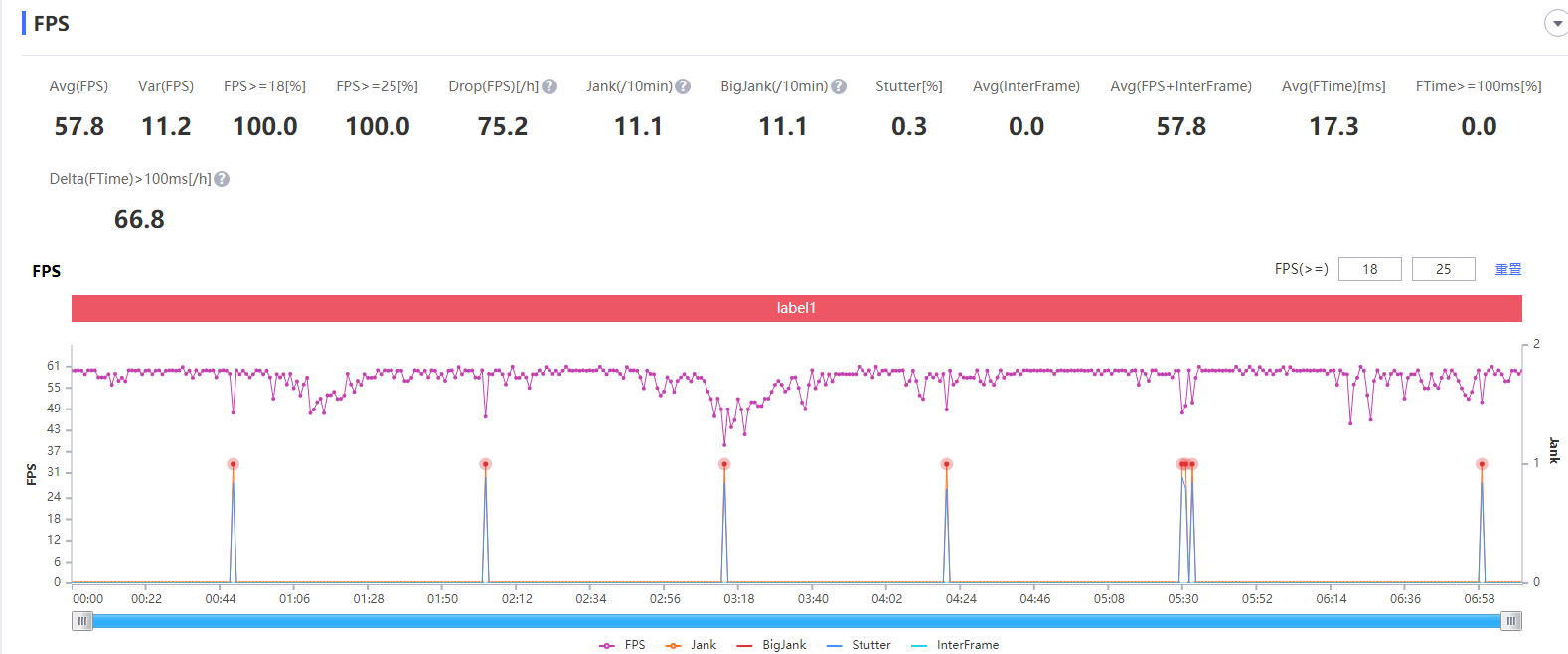Toggle Stutter series in chart legend
Viewport: 1568px width, 654px height.
(x=859, y=645)
